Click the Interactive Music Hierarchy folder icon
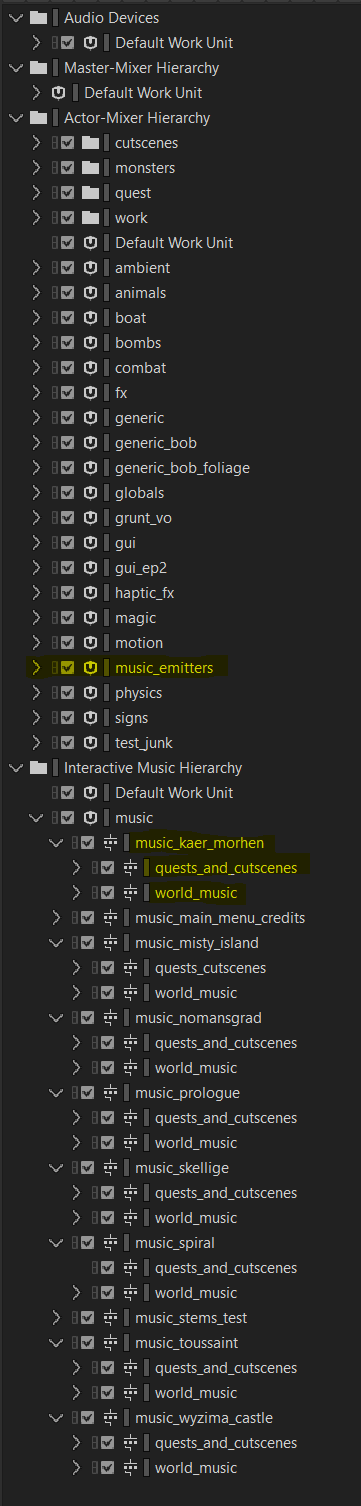The width and height of the screenshot is (361, 1506). (39, 768)
